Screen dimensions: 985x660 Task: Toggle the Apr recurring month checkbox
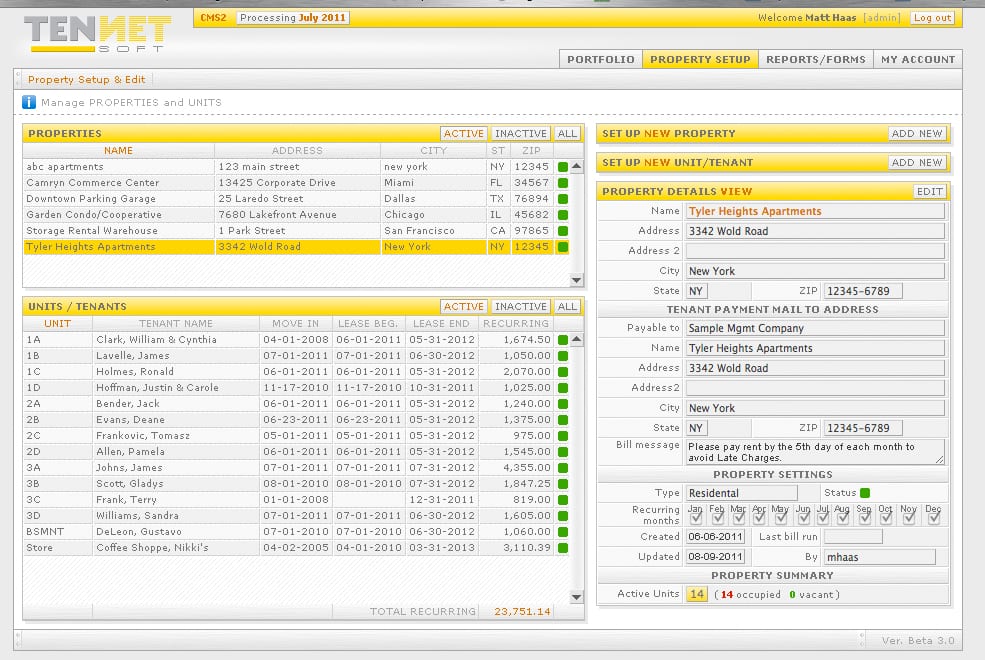tap(759, 518)
